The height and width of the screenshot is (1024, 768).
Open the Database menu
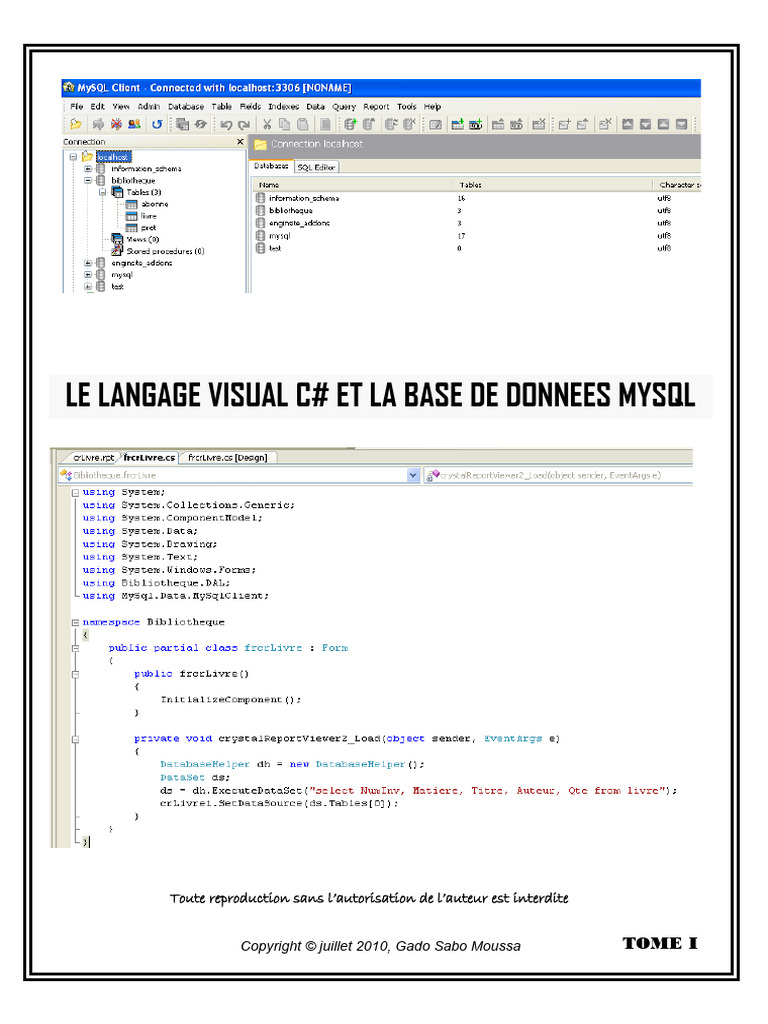click(x=185, y=106)
